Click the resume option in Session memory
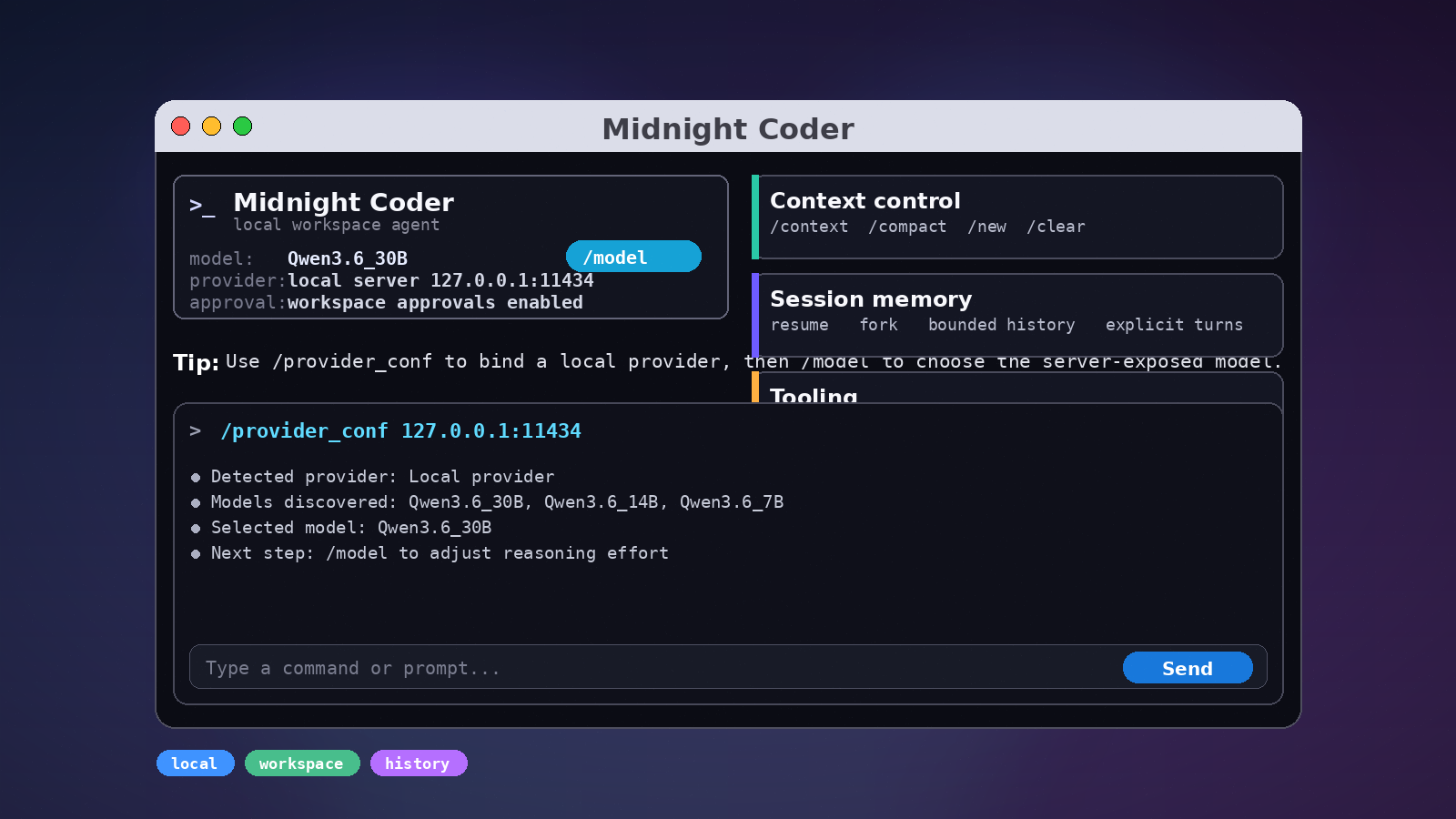The height and width of the screenshot is (819, 1456). point(800,325)
